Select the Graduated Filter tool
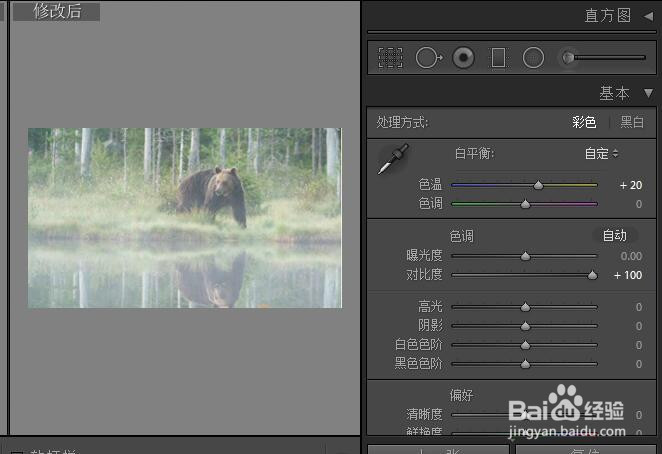Viewport: 662px width, 454px height. click(498, 57)
